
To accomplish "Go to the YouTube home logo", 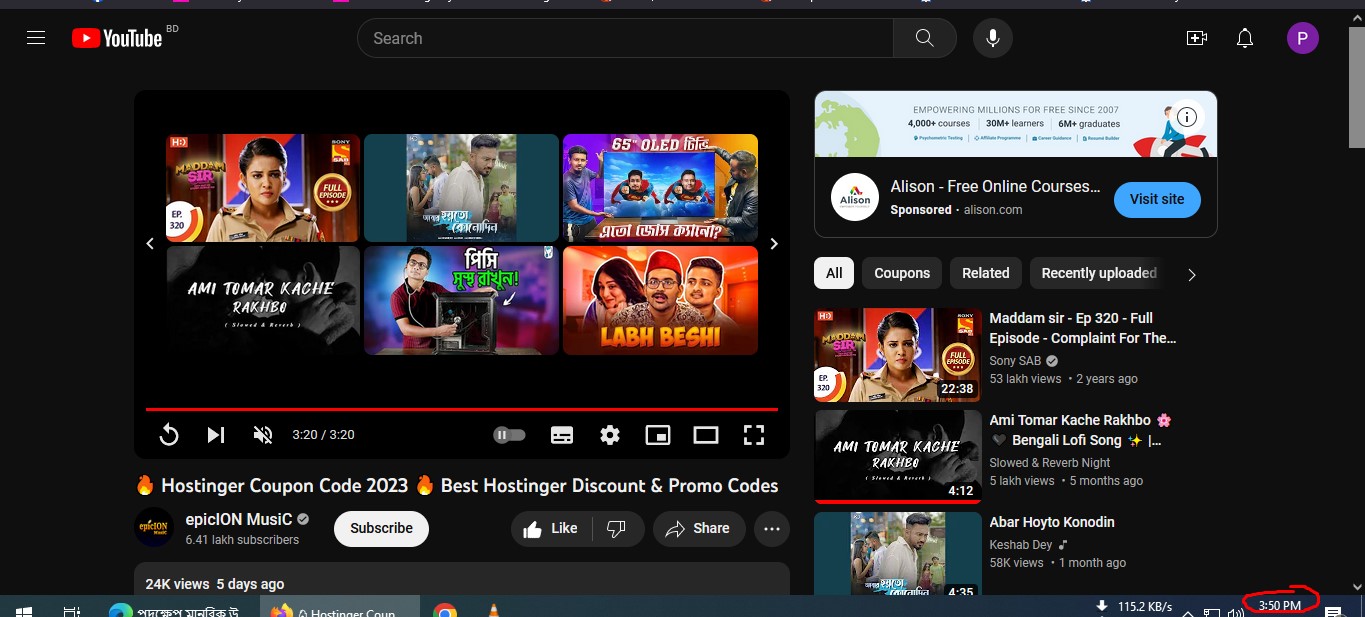I will [x=117, y=38].
